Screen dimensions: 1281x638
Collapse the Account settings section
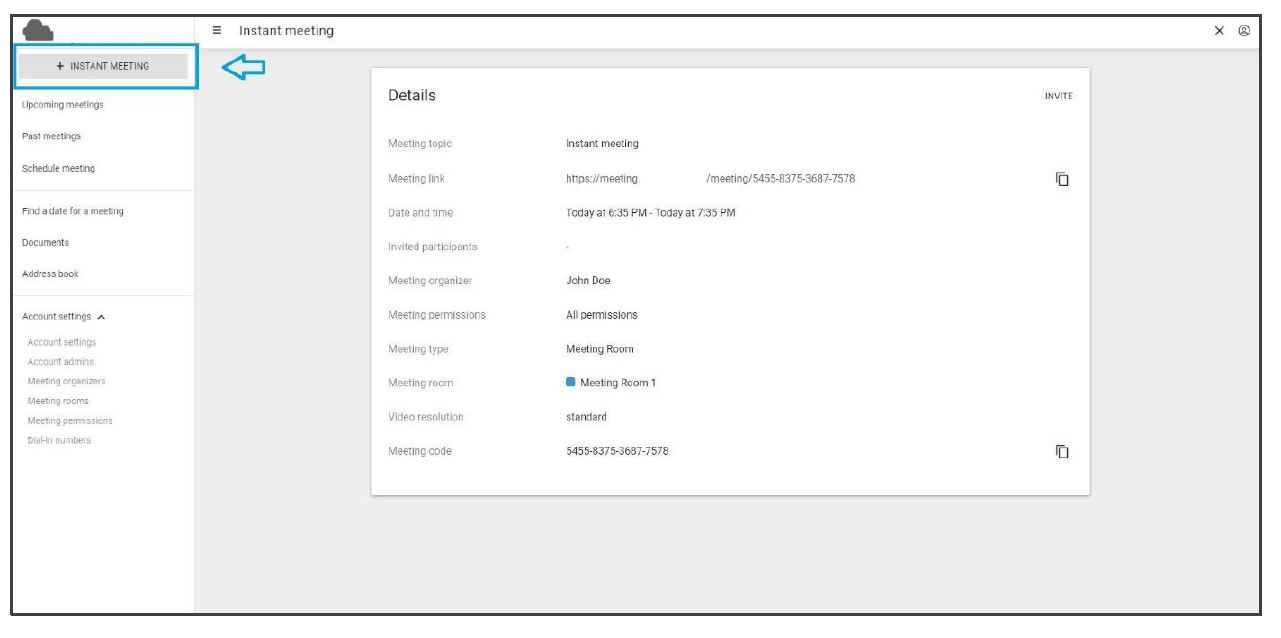tap(101, 317)
